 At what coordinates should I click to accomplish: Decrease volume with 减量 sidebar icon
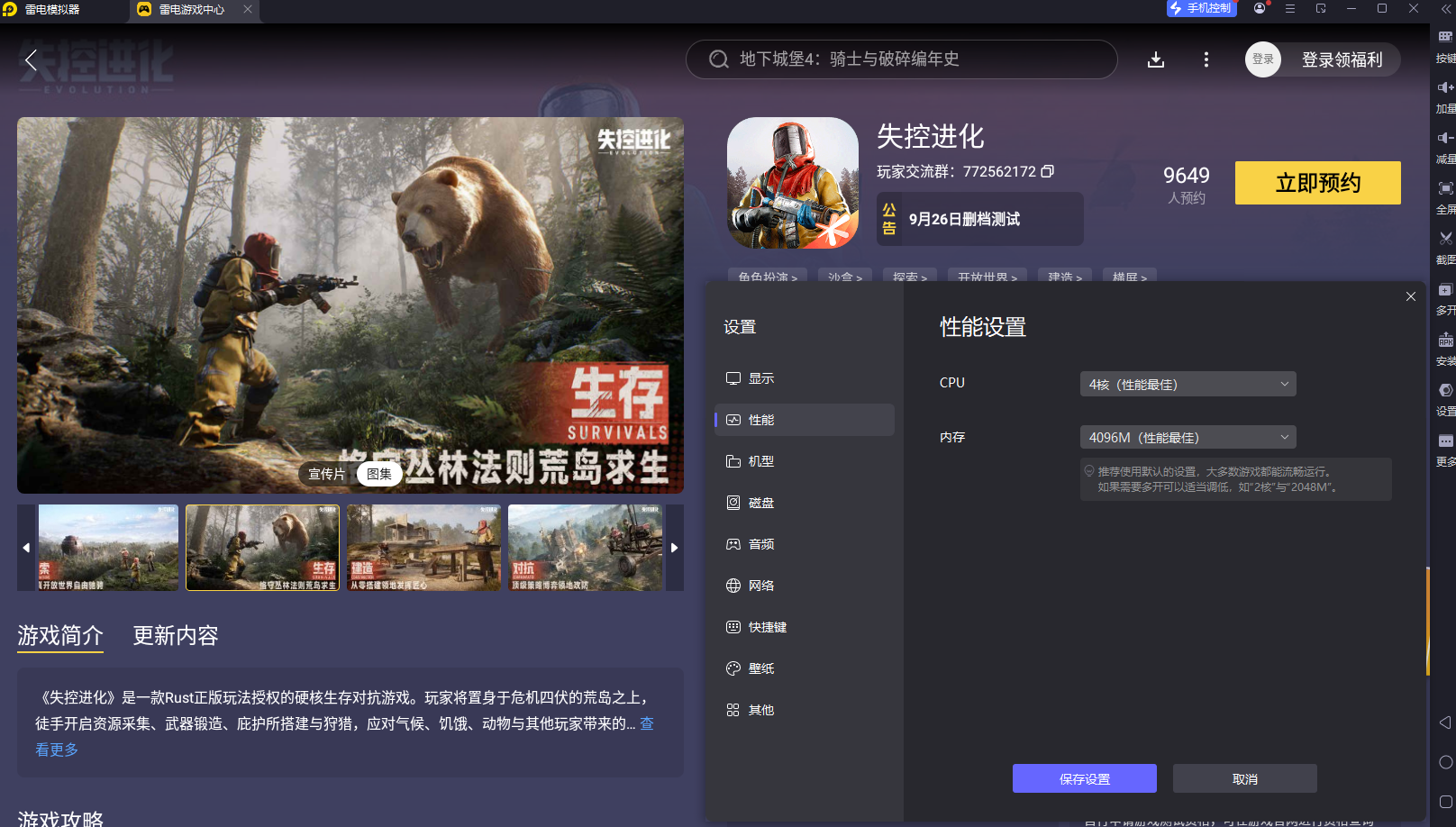(1445, 147)
